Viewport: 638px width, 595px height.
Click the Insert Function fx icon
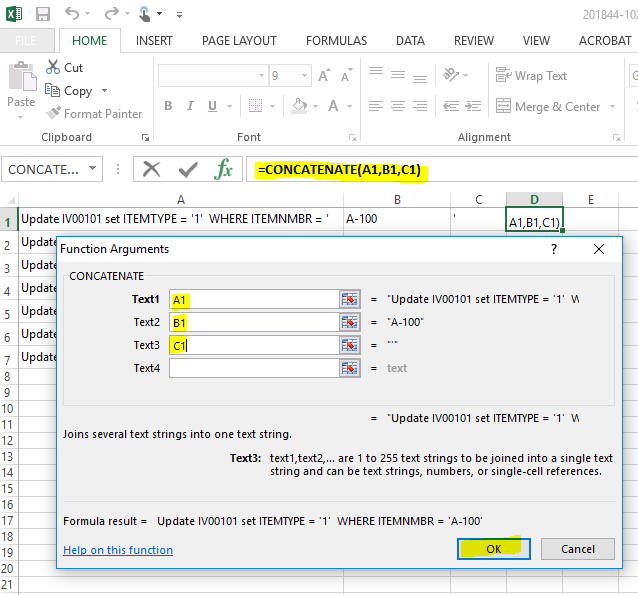coord(224,169)
